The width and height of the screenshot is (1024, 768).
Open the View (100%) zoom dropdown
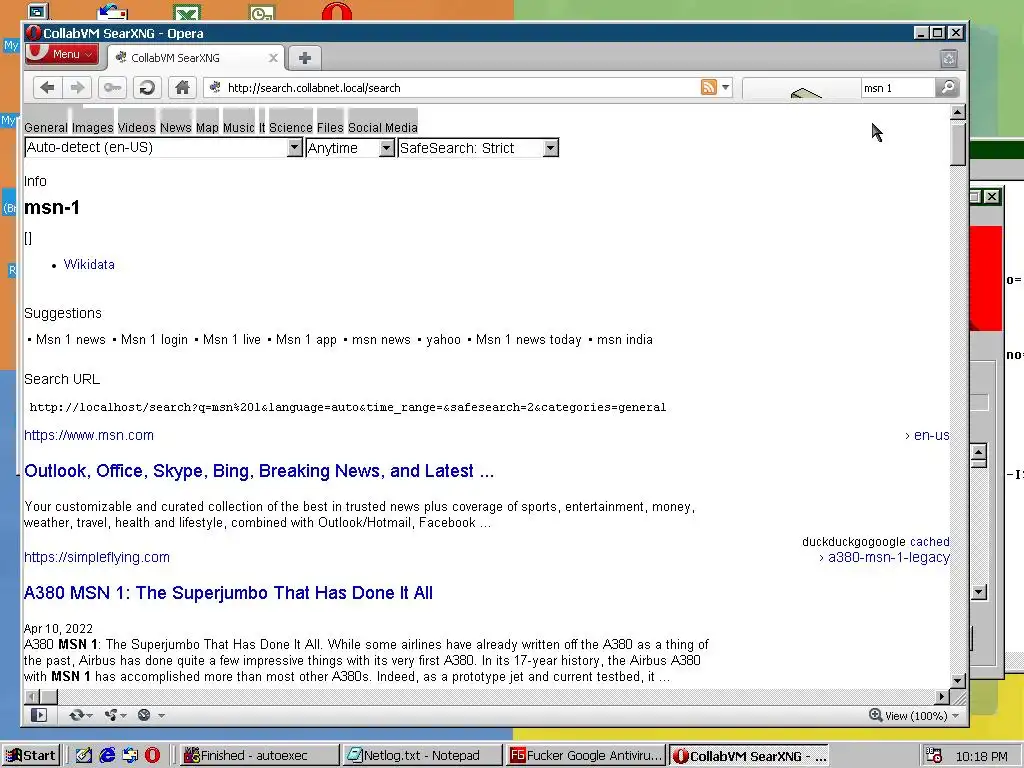coord(914,716)
